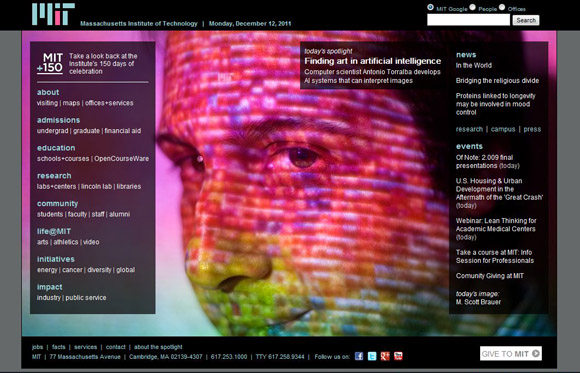Screen dimensions: 580x373
Task: Select the People search radio button
Action: 472,7
